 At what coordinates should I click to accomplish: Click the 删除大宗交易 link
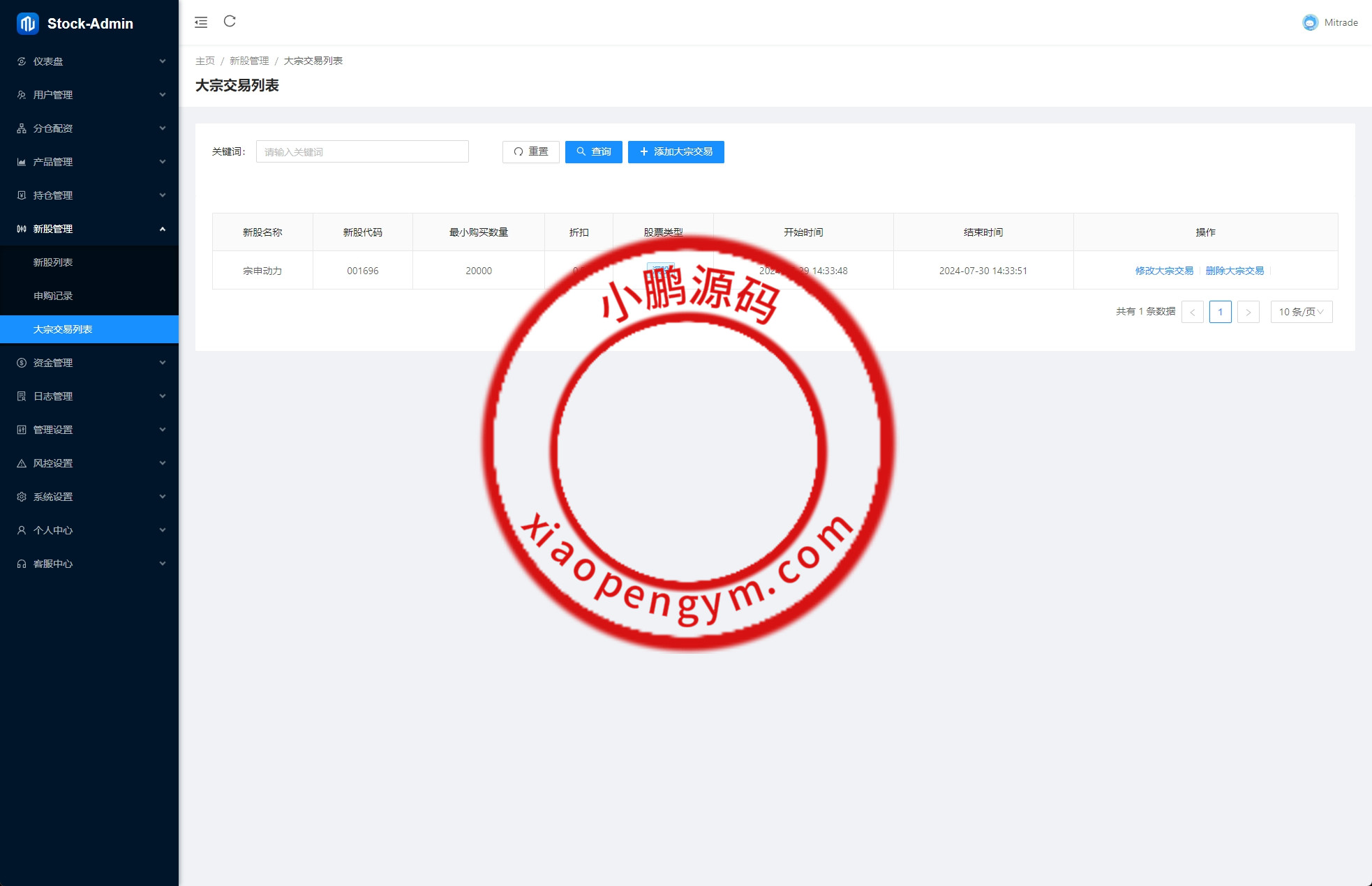[1235, 271]
